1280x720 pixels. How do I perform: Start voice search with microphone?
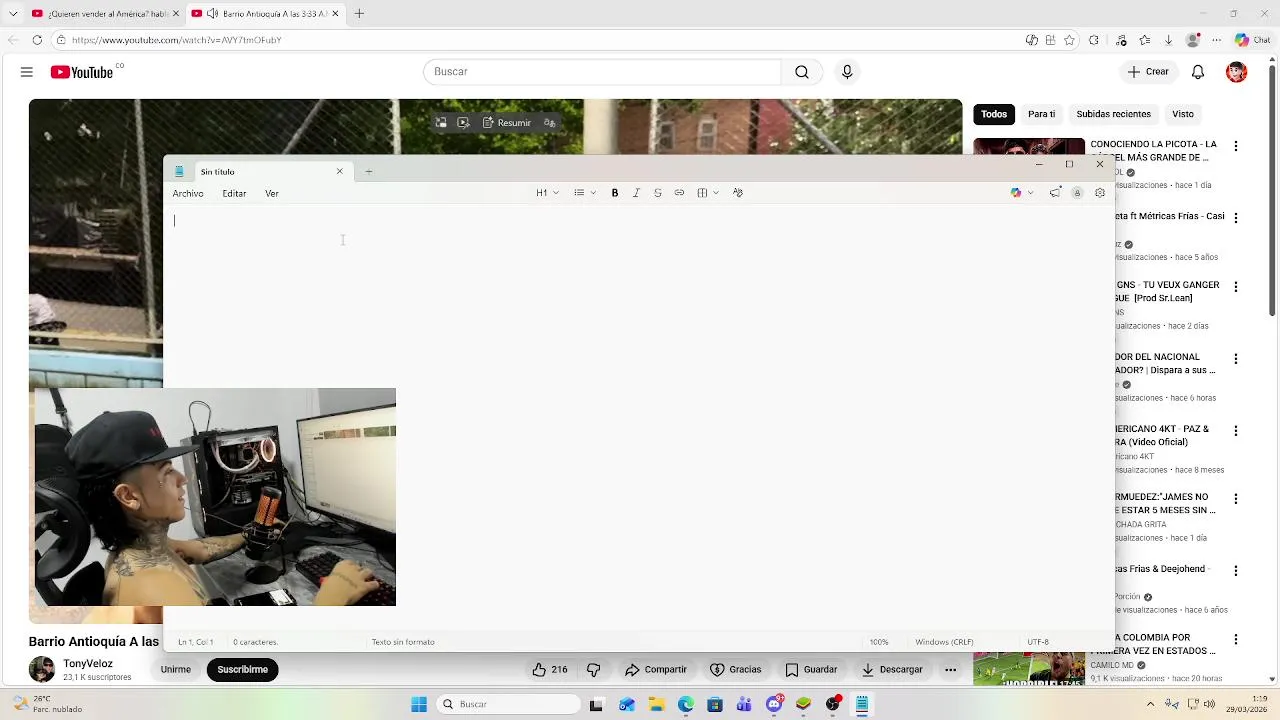[847, 72]
